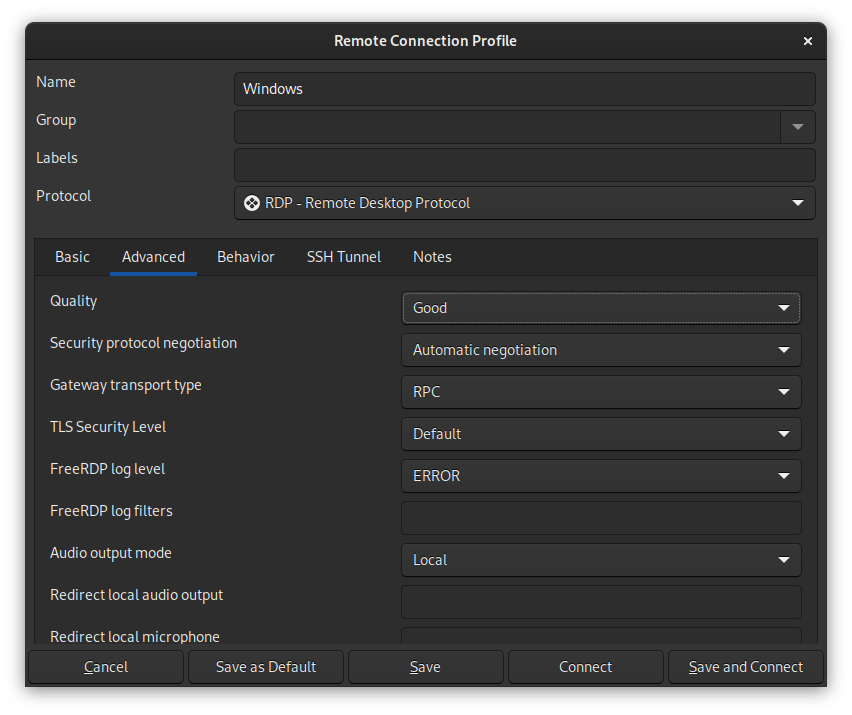Screen dimensions: 852x715
Task: Open FreeRDP log level dropdown
Action: tap(601, 476)
